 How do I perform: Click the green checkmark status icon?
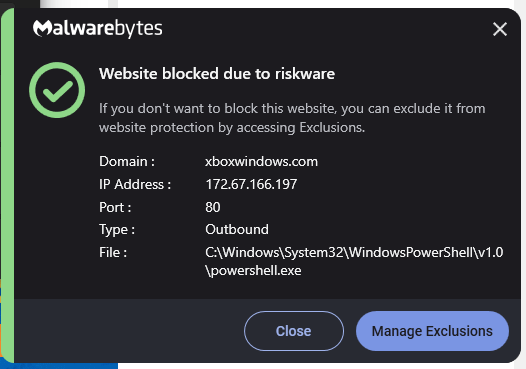click(57, 90)
